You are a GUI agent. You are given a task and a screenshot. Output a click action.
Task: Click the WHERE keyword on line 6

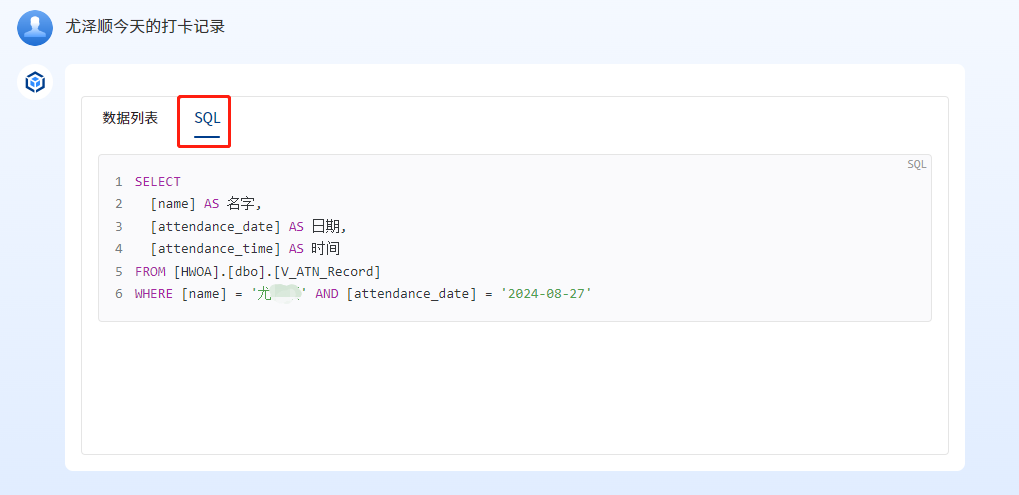tap(154, 294)
